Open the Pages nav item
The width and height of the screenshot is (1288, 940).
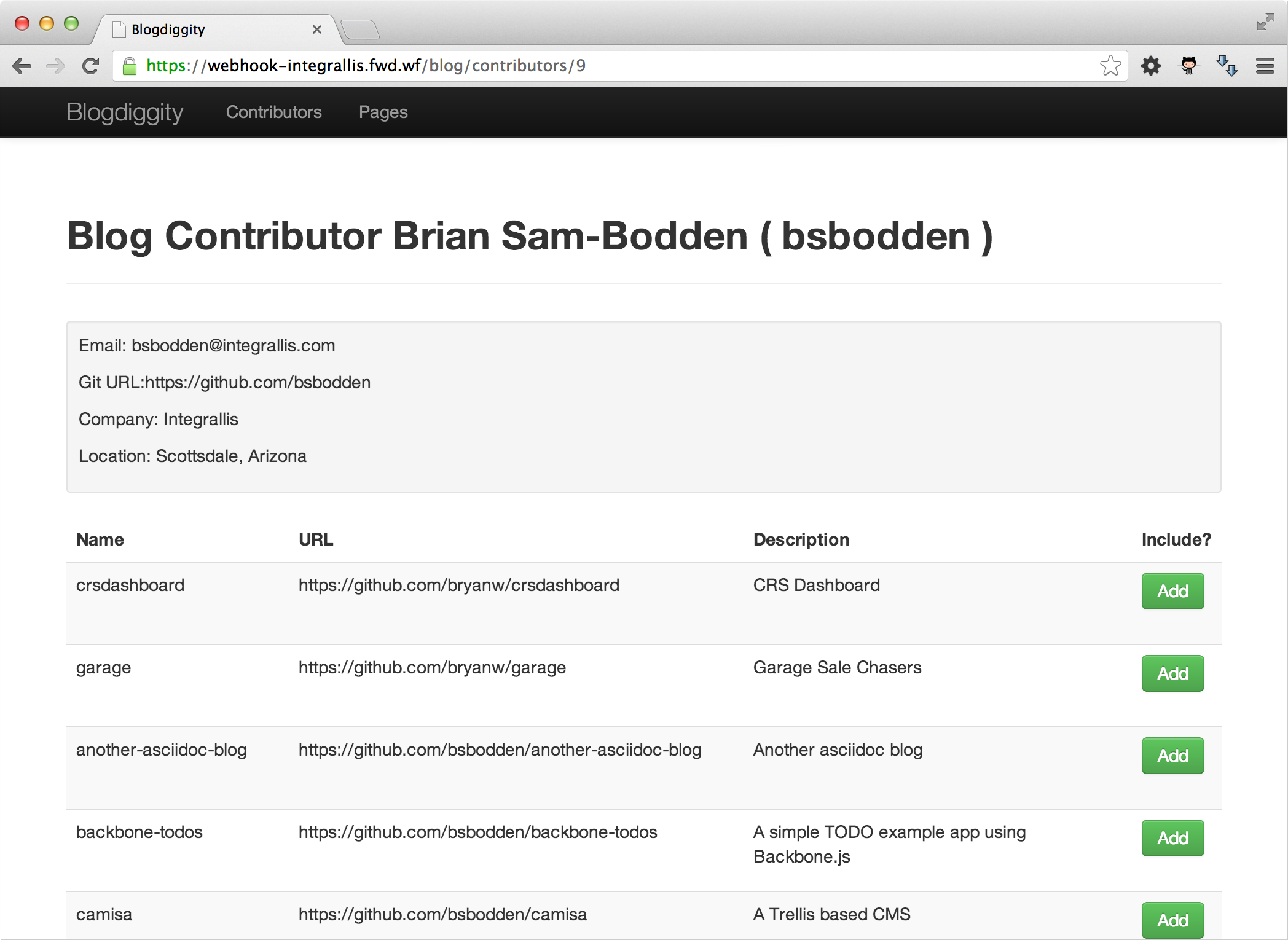tap(383, 112)
